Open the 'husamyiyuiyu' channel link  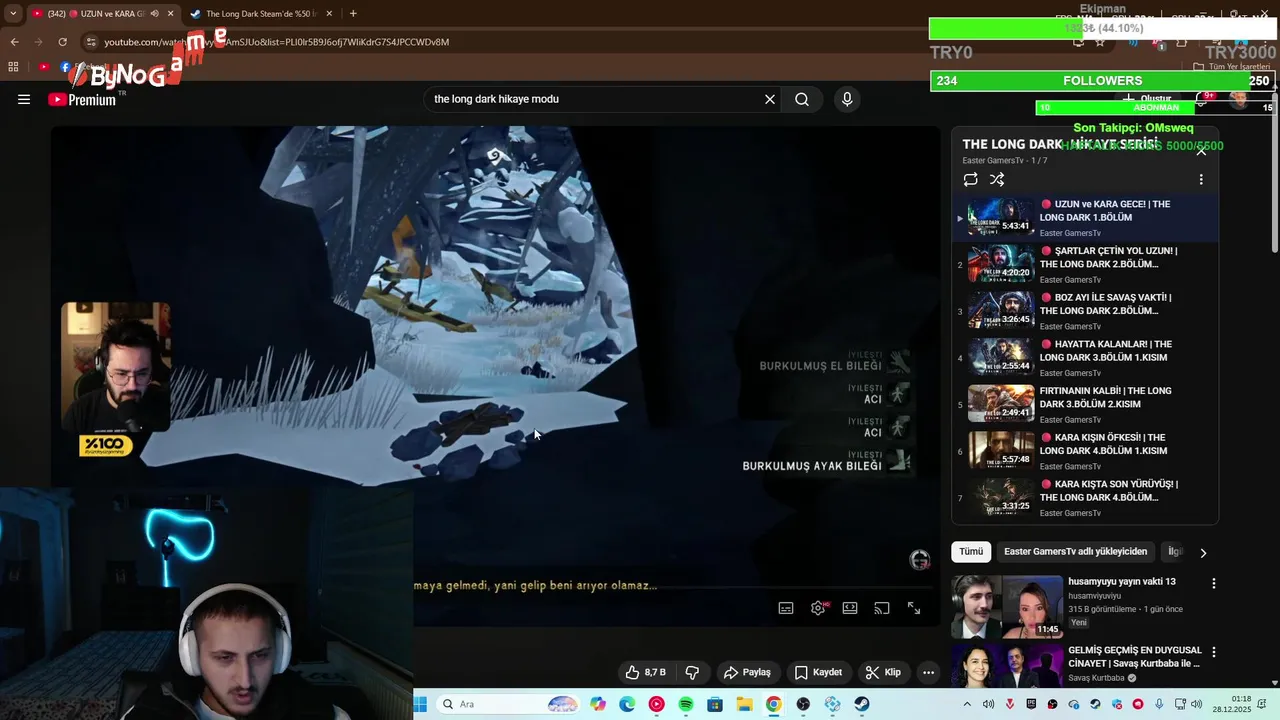1094,596
